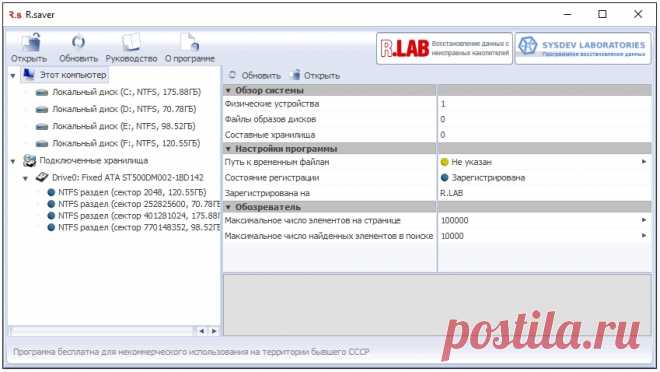660x372 pixels.
Task: Click the R.LAB registered-to value
Action: coord(451,193)
